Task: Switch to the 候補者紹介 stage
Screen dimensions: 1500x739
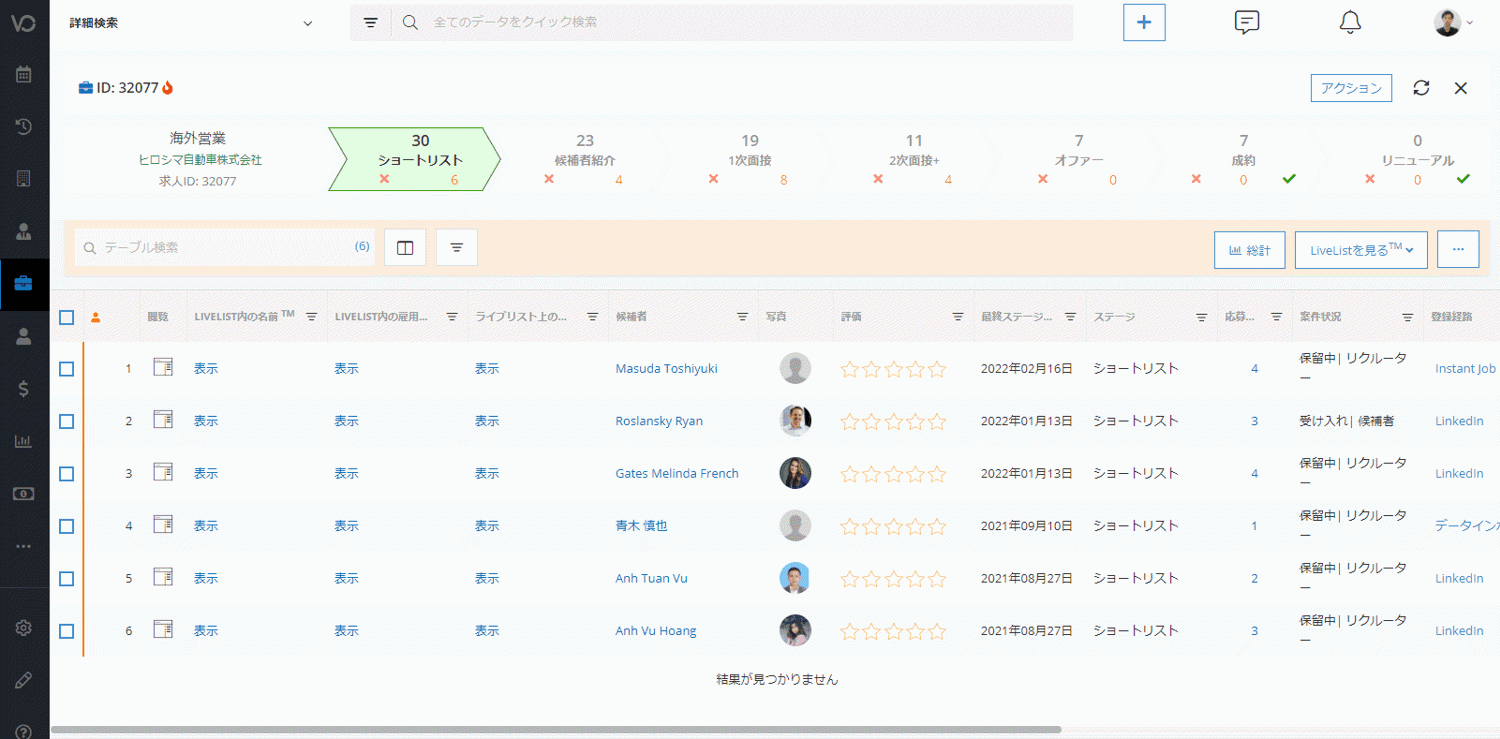Action: (x=584, y=159)
